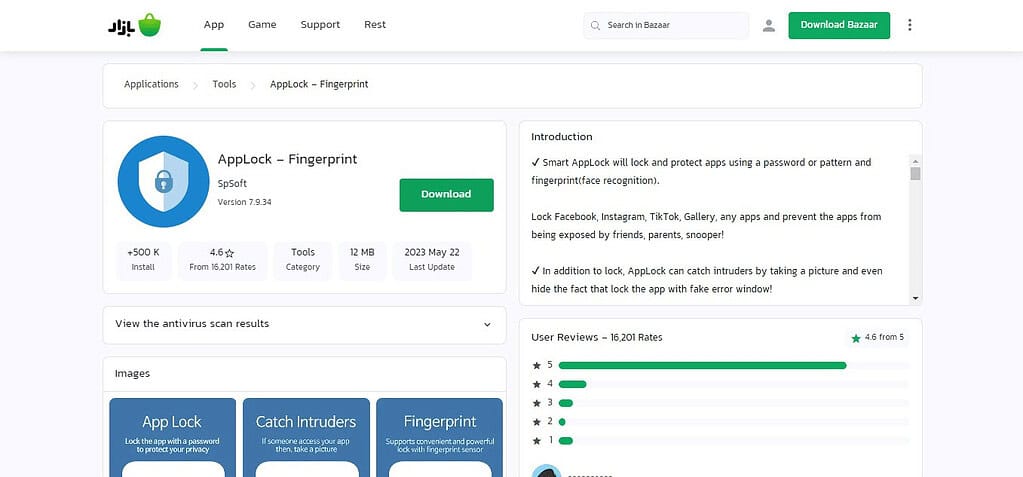Viewport: 1023px width, 477px height.
Task: Open the Support menu item
Action: [320, 25]
